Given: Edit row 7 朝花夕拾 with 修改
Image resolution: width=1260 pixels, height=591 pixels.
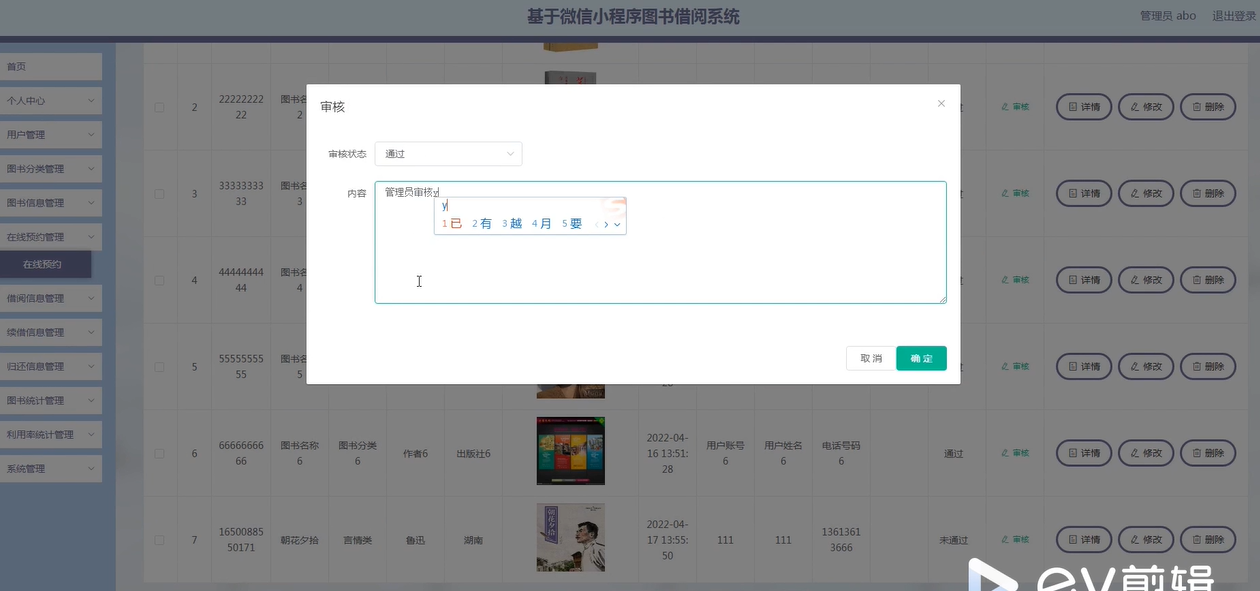Looking at the screenshot, I should coord(1146,540).
